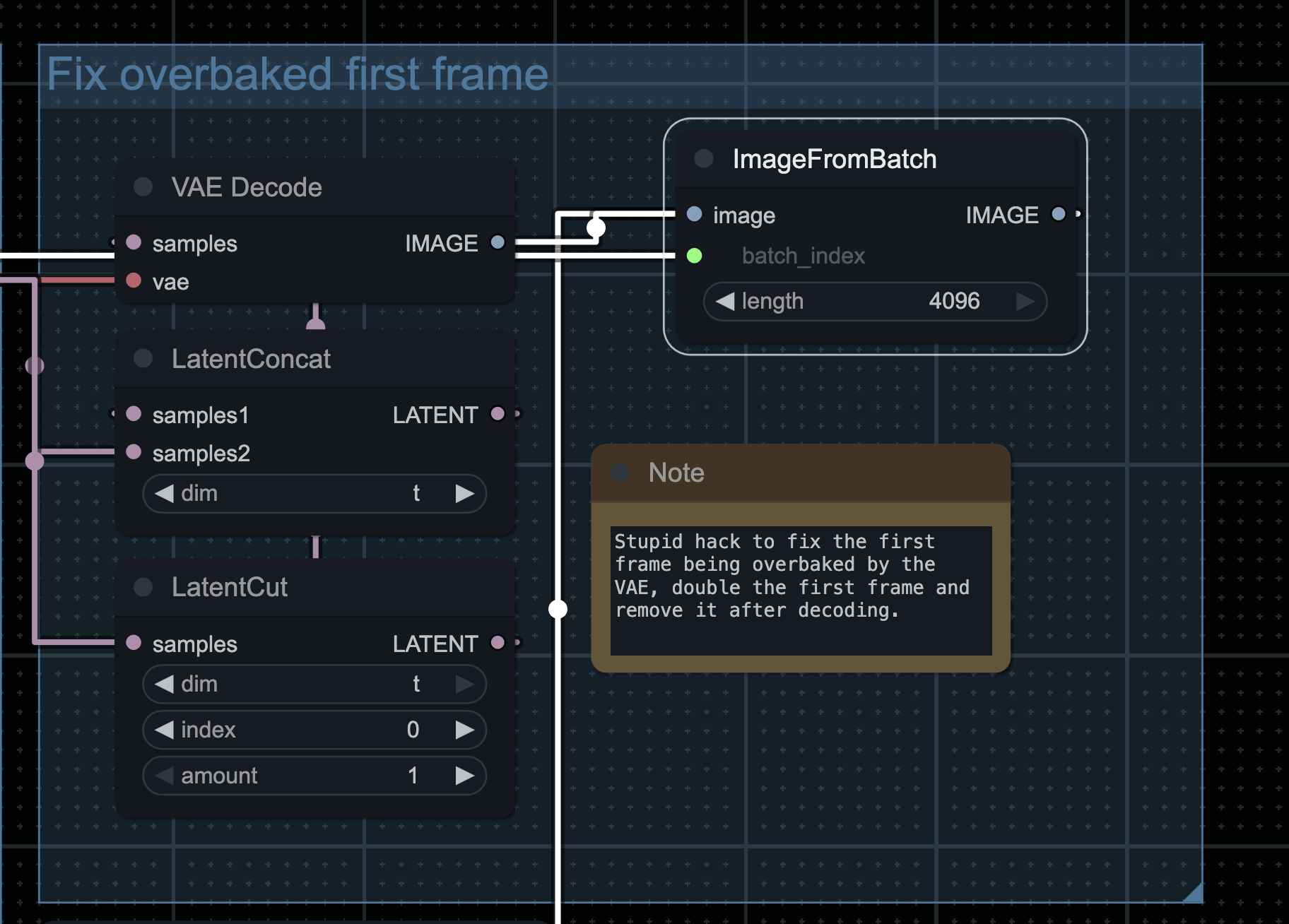Select the 'Fix overbaked first frame' group title

(x=298, y=74)
